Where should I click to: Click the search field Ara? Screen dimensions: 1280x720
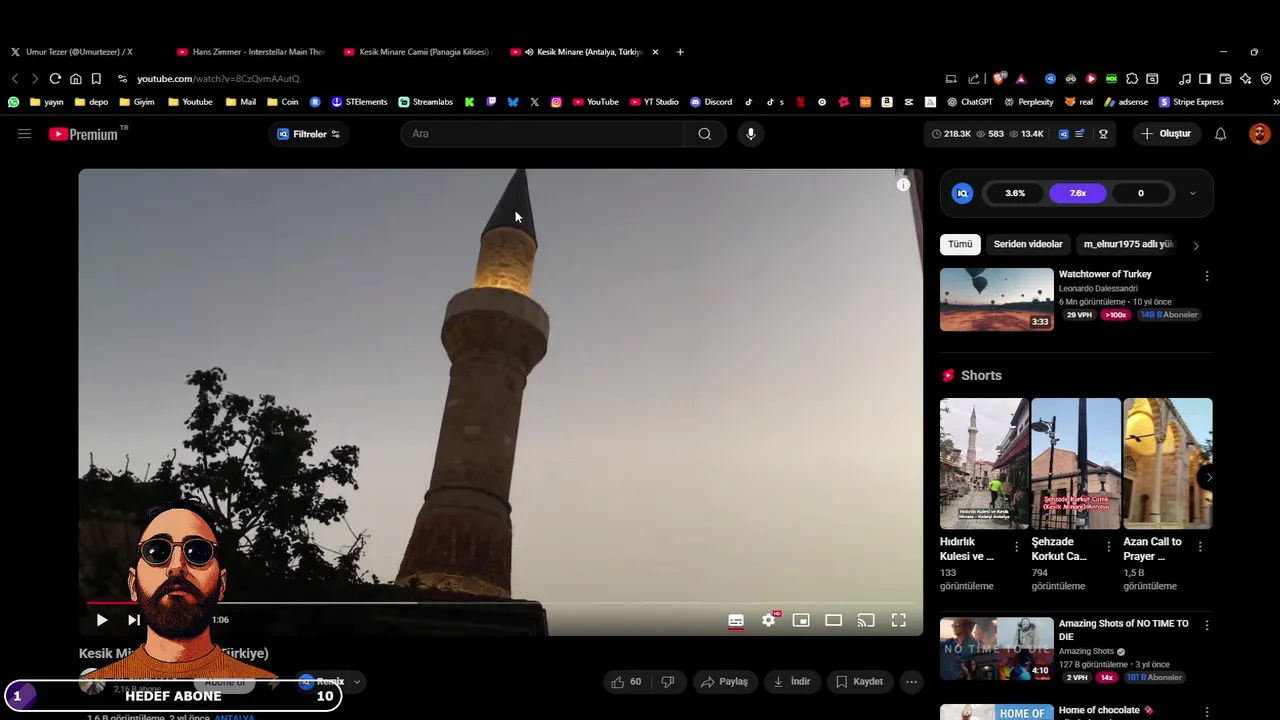point(542,134)
